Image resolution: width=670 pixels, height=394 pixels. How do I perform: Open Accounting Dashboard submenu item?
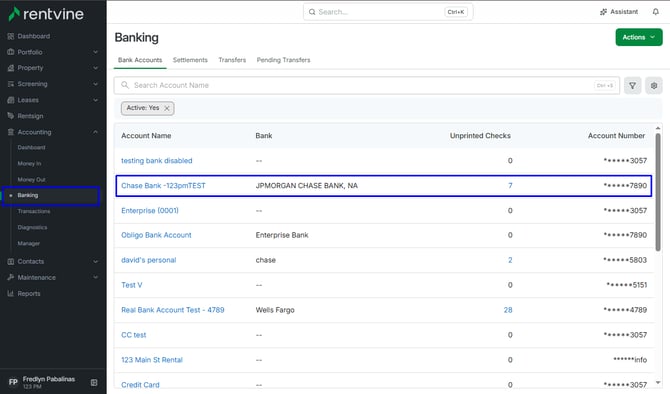point(31,147)
